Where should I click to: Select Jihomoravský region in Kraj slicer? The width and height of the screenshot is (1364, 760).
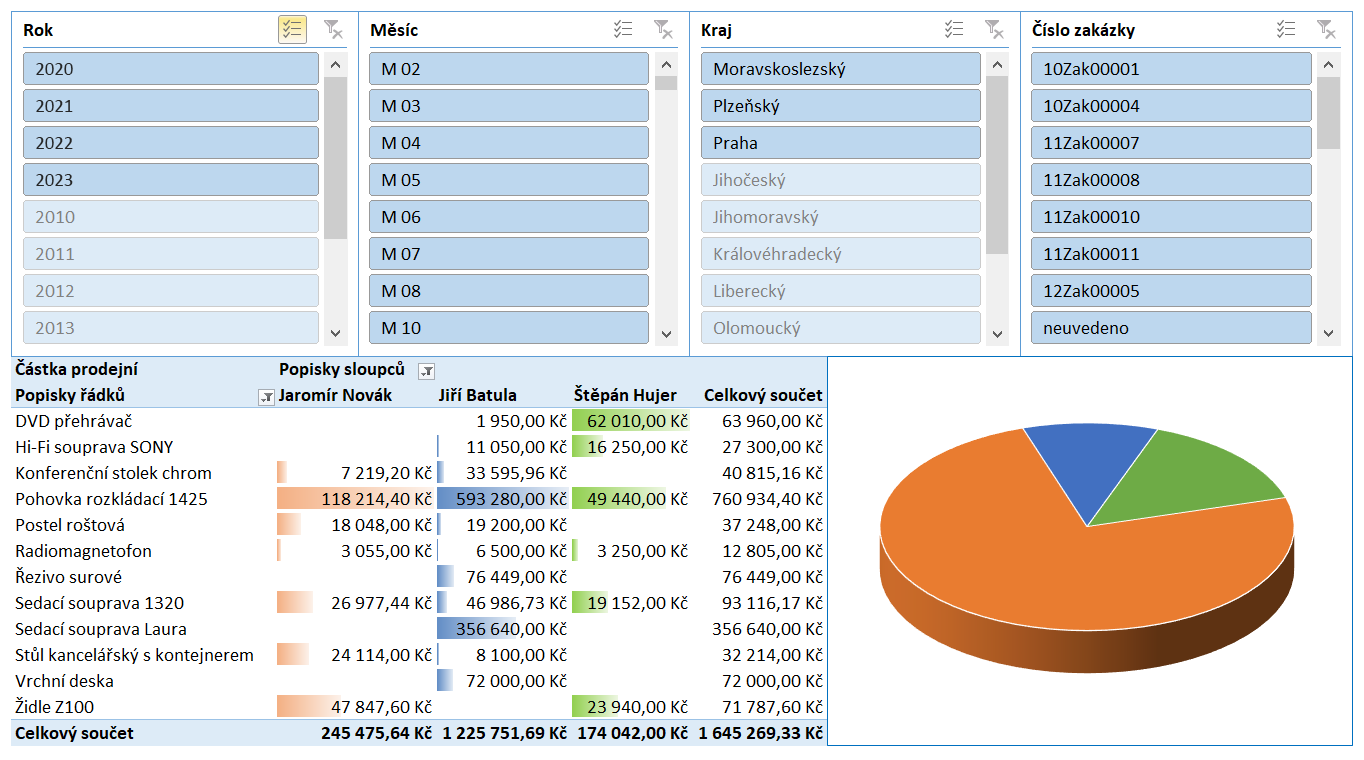pyautogui.click(x=841, y=217)
